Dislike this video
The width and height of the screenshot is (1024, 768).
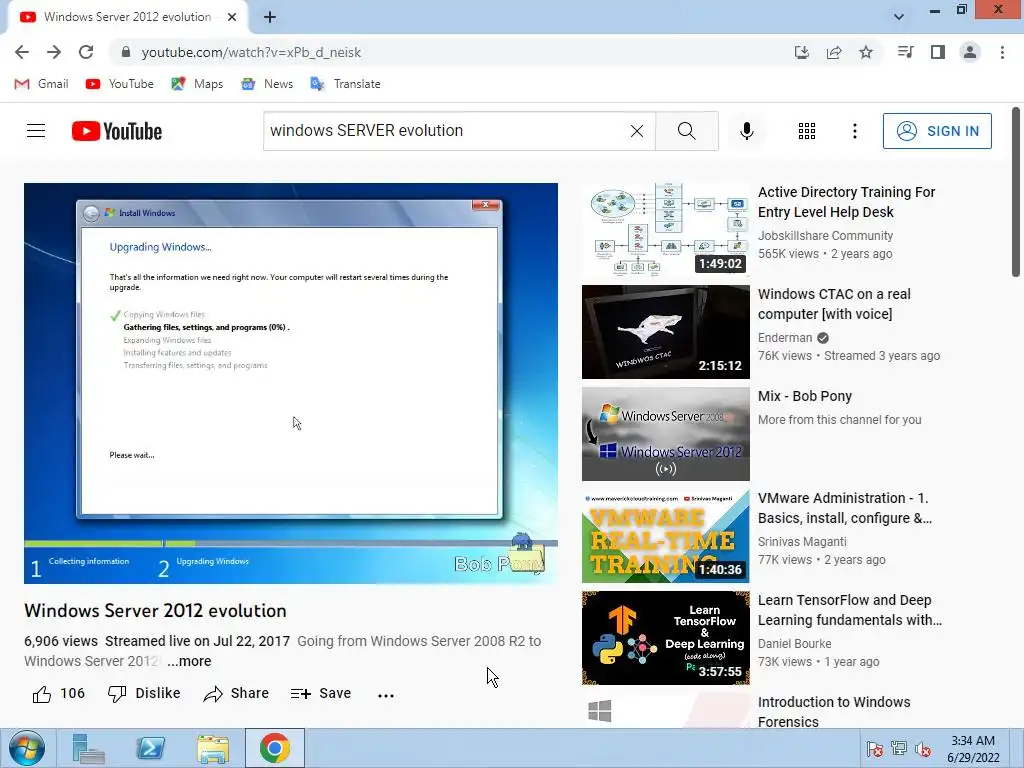coord(144,694)
